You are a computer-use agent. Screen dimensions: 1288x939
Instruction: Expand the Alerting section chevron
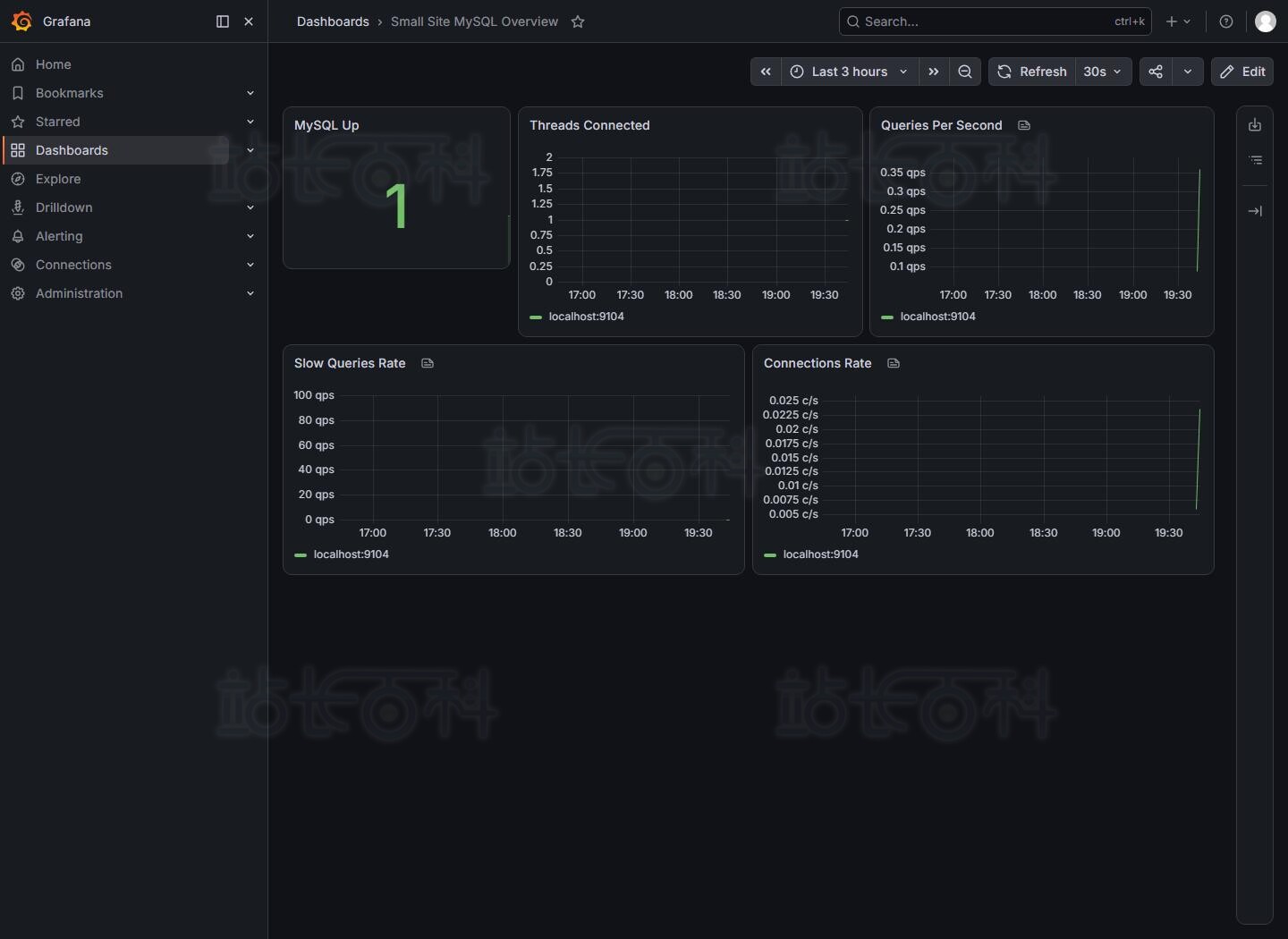coord(250,236)
